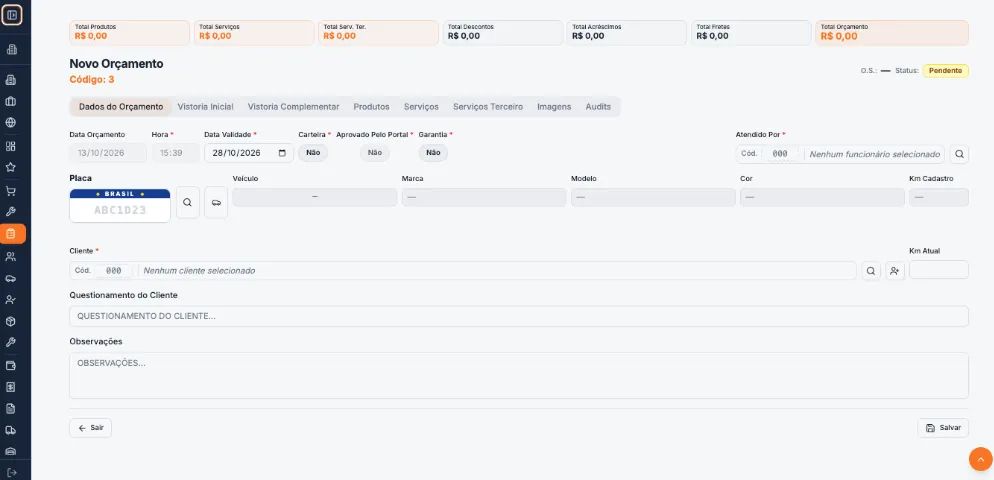This screenshot has height=480, width=994.
Task: Open calendar picker in Data Validade field
Action: click(x=282, y=153)
